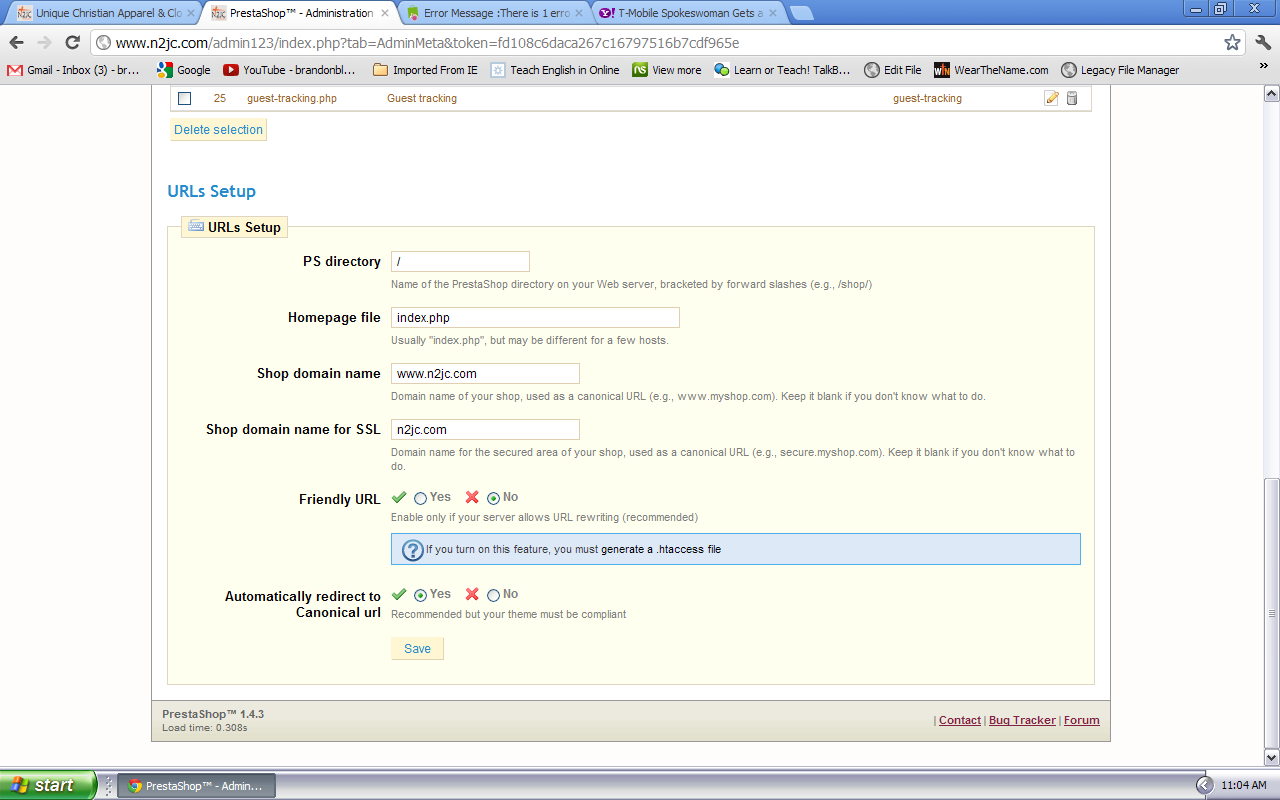
Task: Switch to PrestaShop Administration tab
Action: coord(300,13)
